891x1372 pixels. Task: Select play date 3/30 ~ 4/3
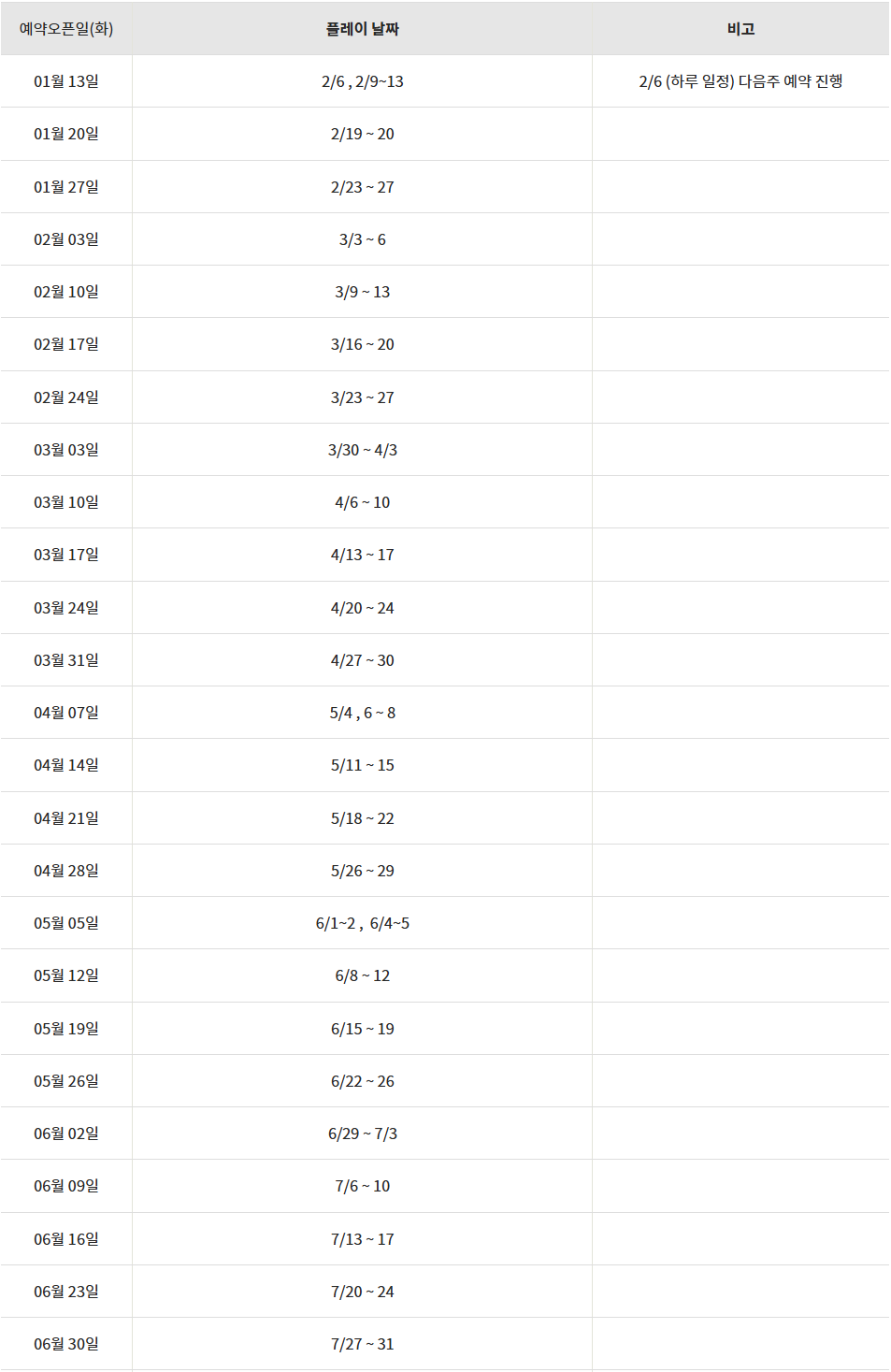pos(362,450)
